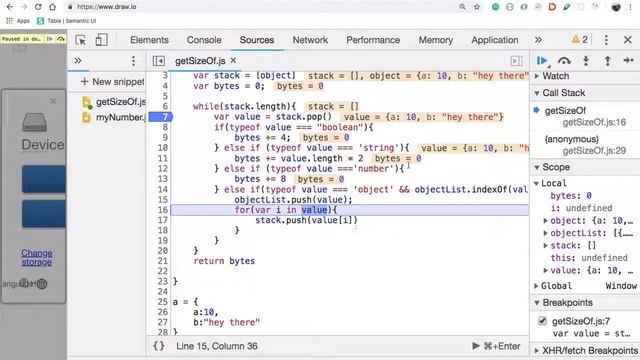The width and height of the screenshot is (640, 360).
Task: Click the draw.io address bar
Action: 261,7
